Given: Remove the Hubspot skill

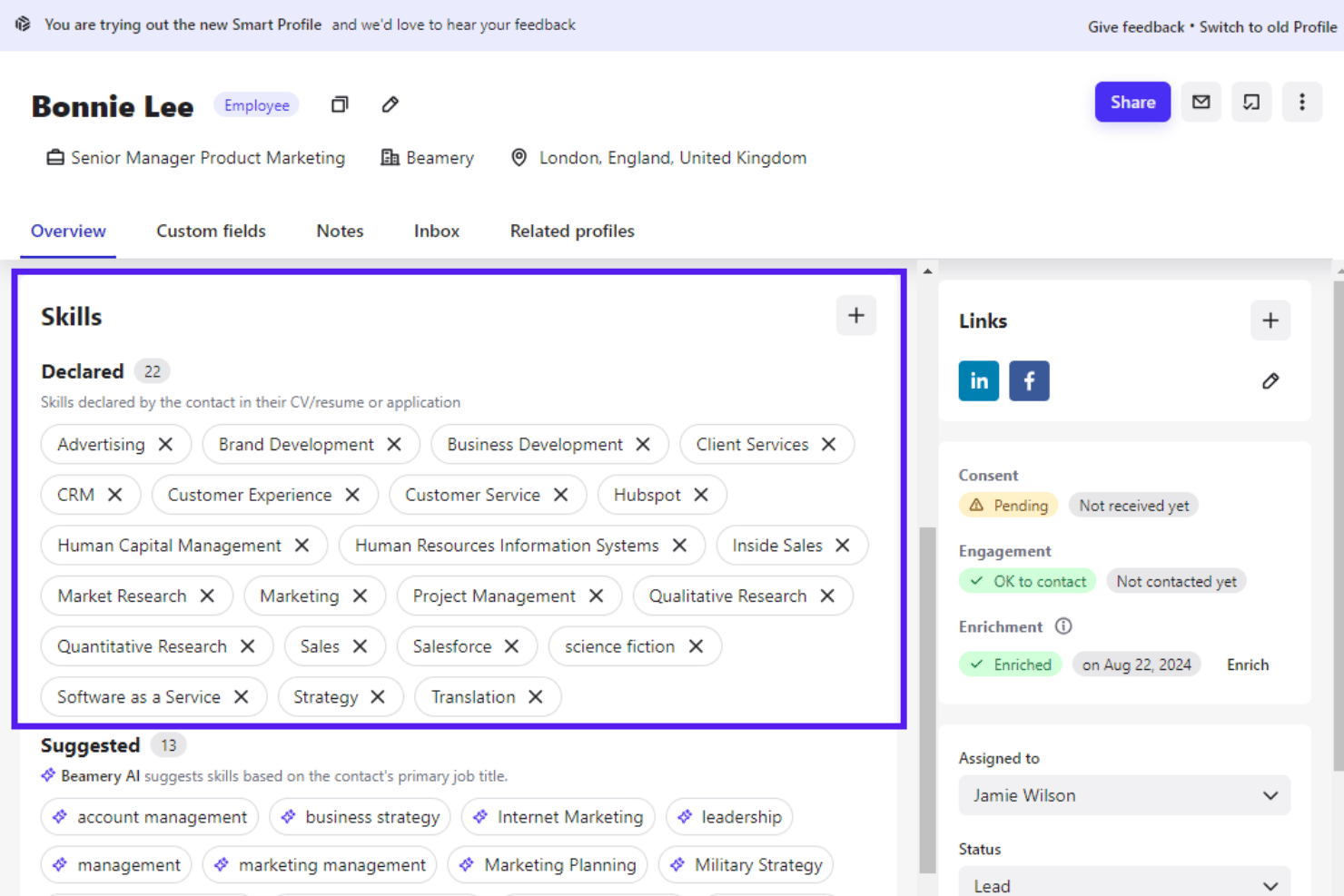Looking at the screenshot, I should (701, 495).
